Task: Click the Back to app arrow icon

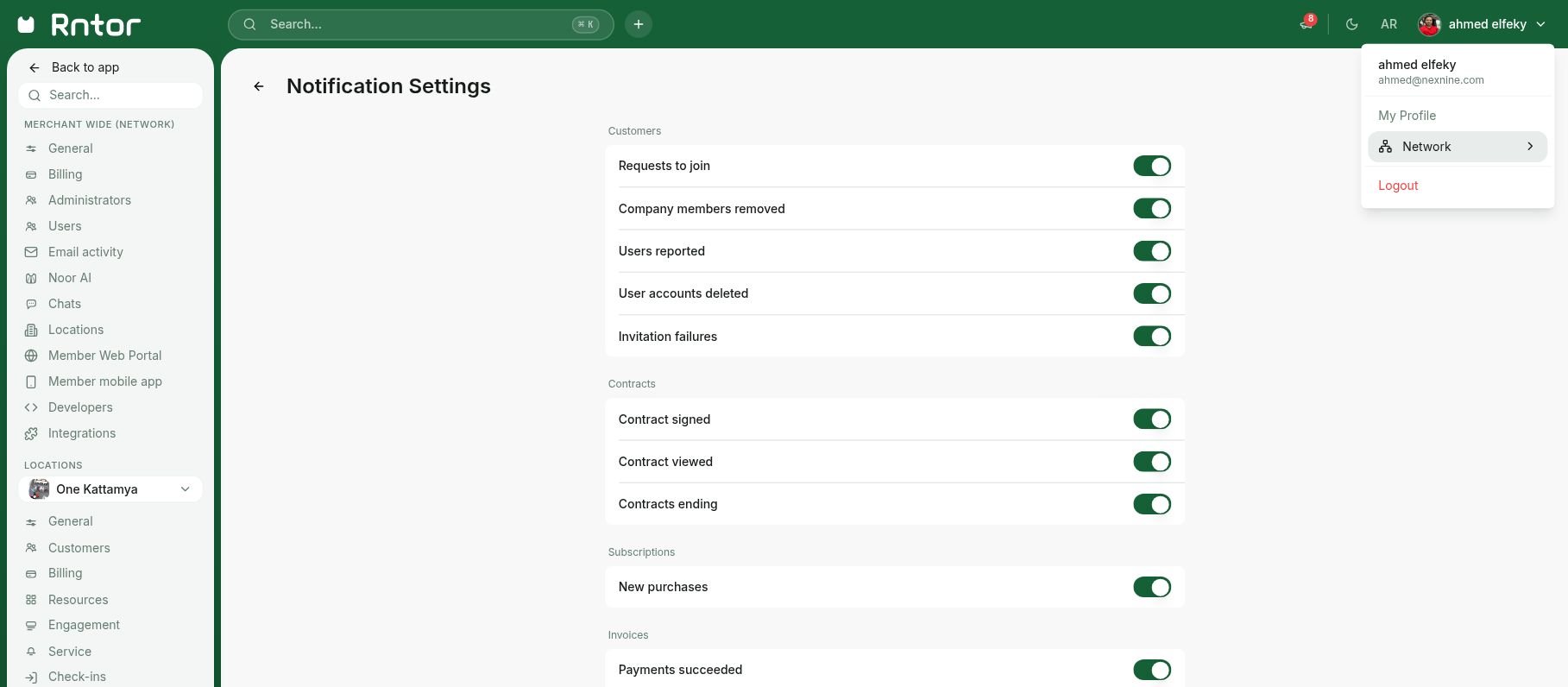Action: click(x=35, y=67)
